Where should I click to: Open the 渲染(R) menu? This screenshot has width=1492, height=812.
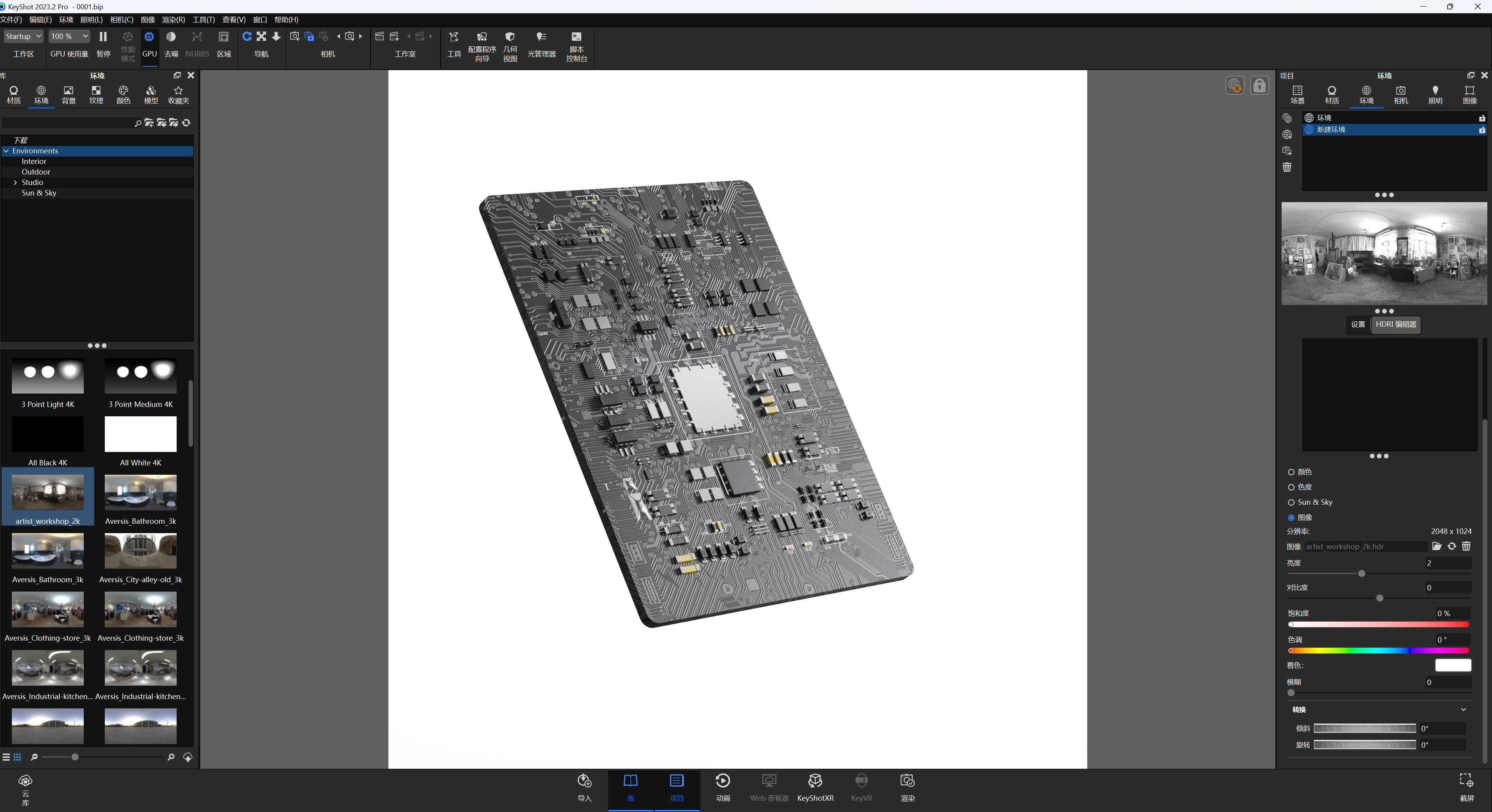coord(173,19)
